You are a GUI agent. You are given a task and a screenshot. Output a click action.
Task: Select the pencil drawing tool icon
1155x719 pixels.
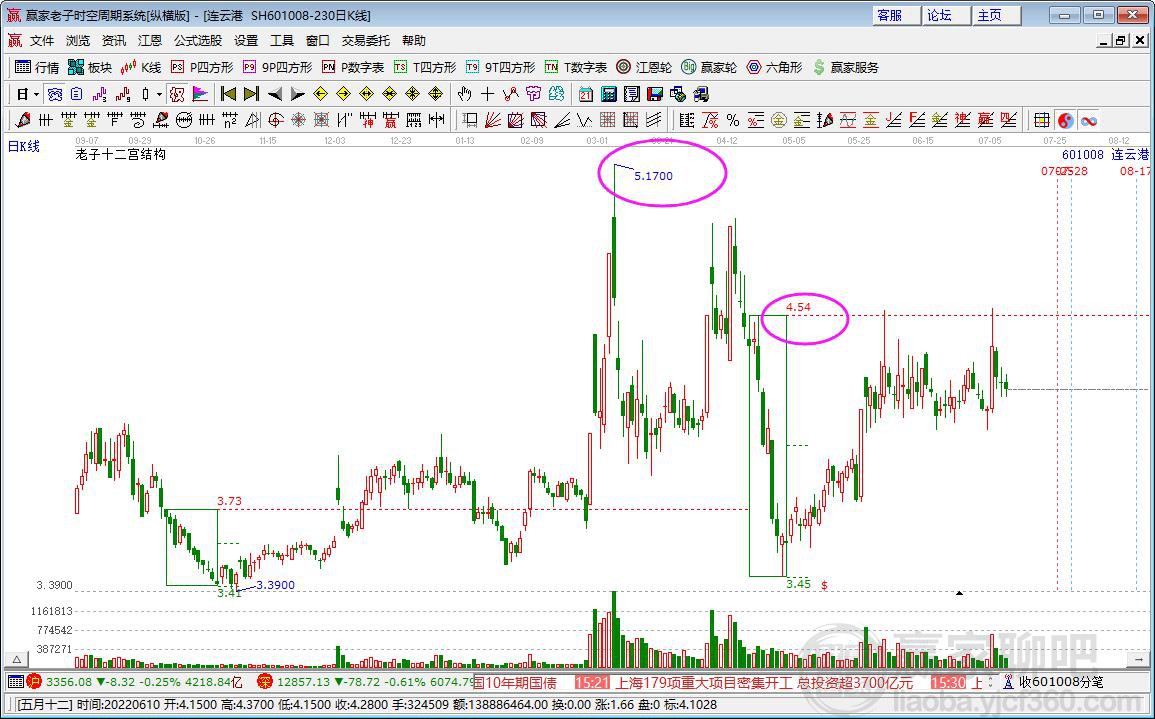click(x=23, y=119)
